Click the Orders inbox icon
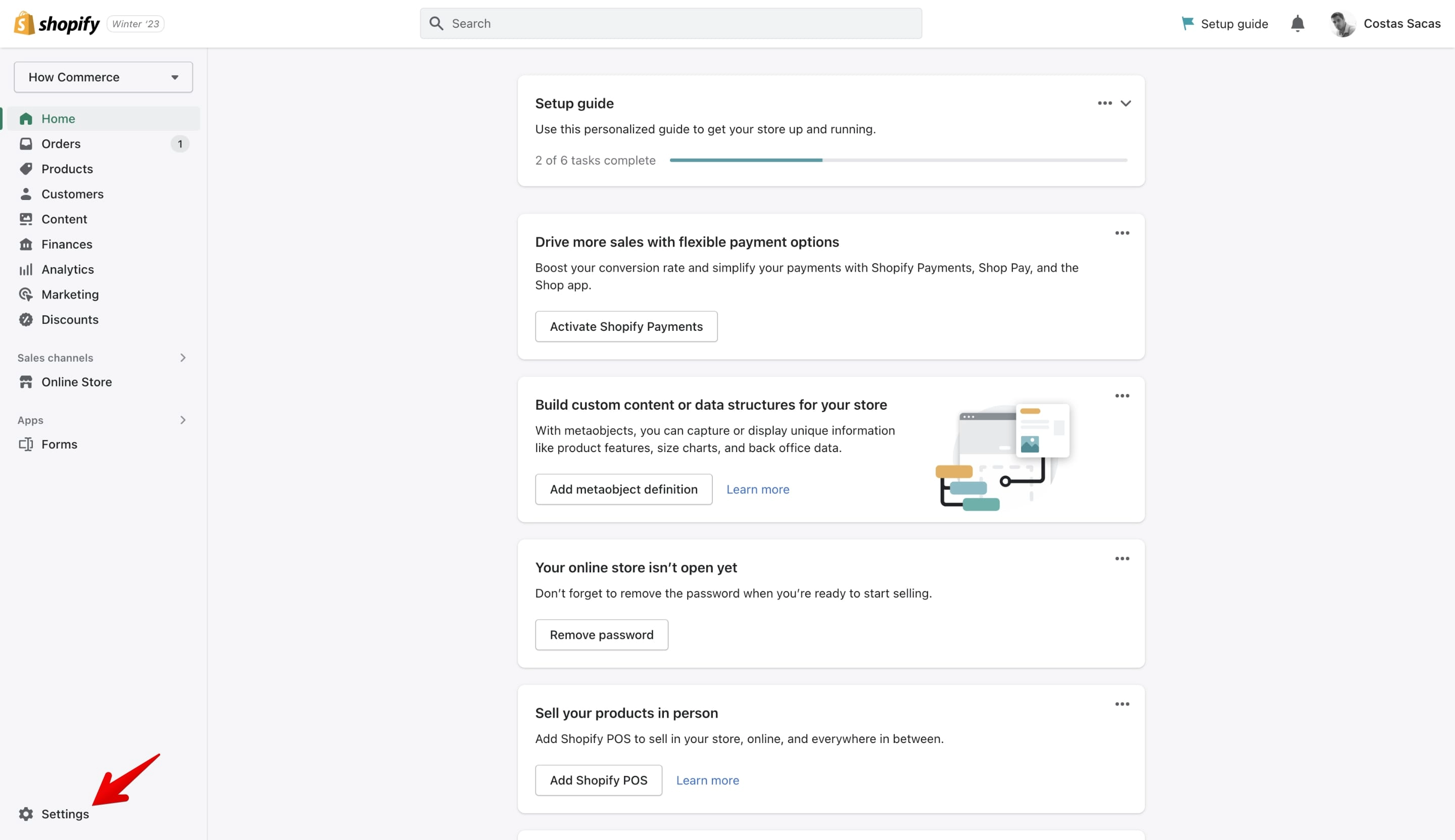Image resolution: width=1455 pixels, height=840 pixels. pos(26,143)
